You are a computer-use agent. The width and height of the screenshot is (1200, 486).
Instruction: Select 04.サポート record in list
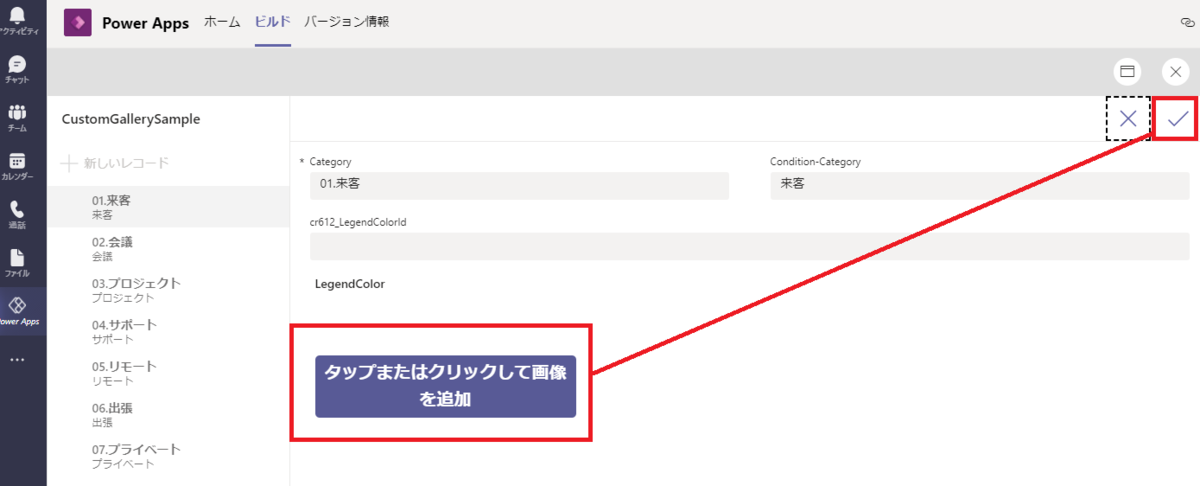click(x=168, y=332)
